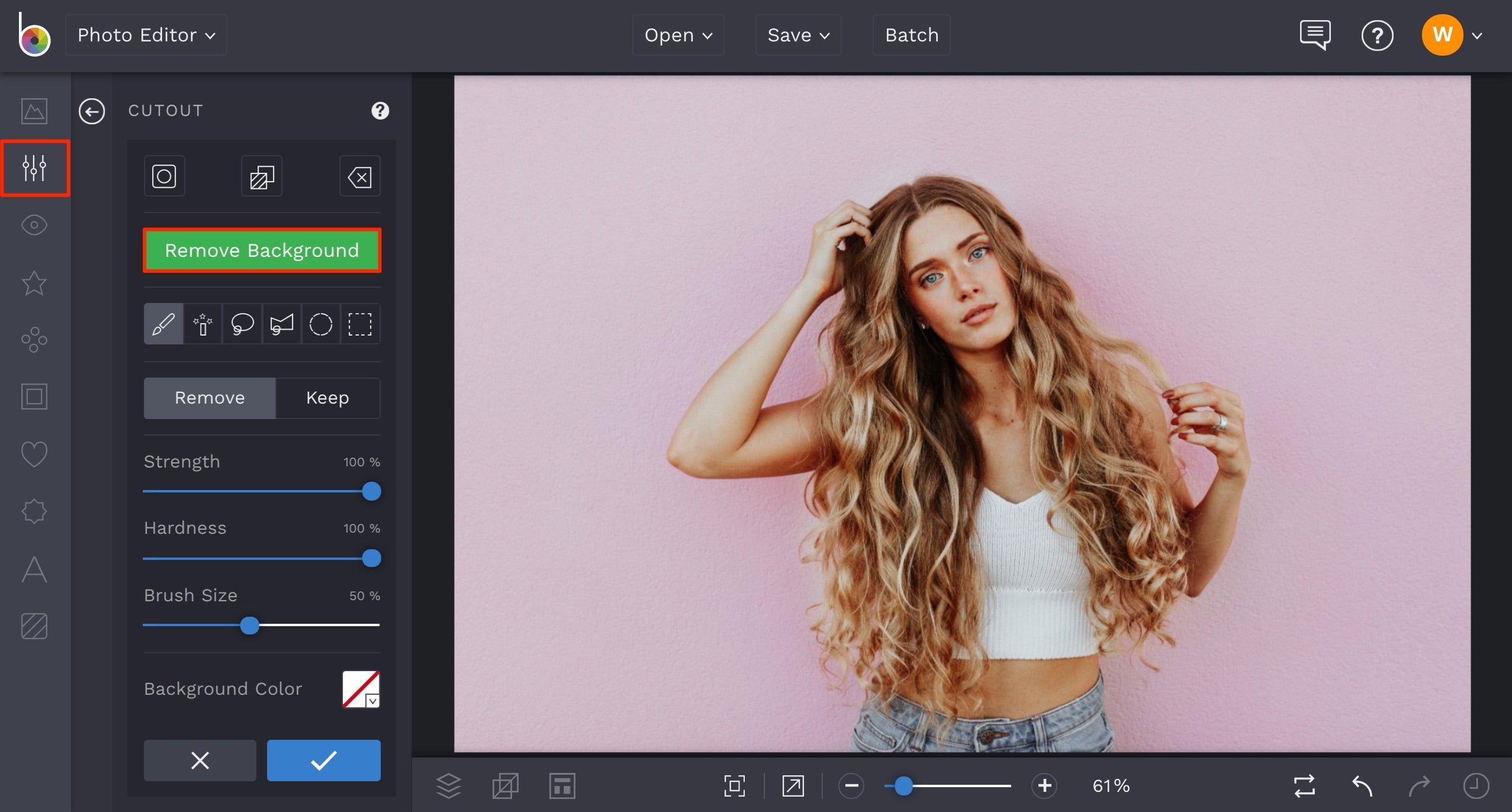Open the Open file menu

(x=677, y=35)
